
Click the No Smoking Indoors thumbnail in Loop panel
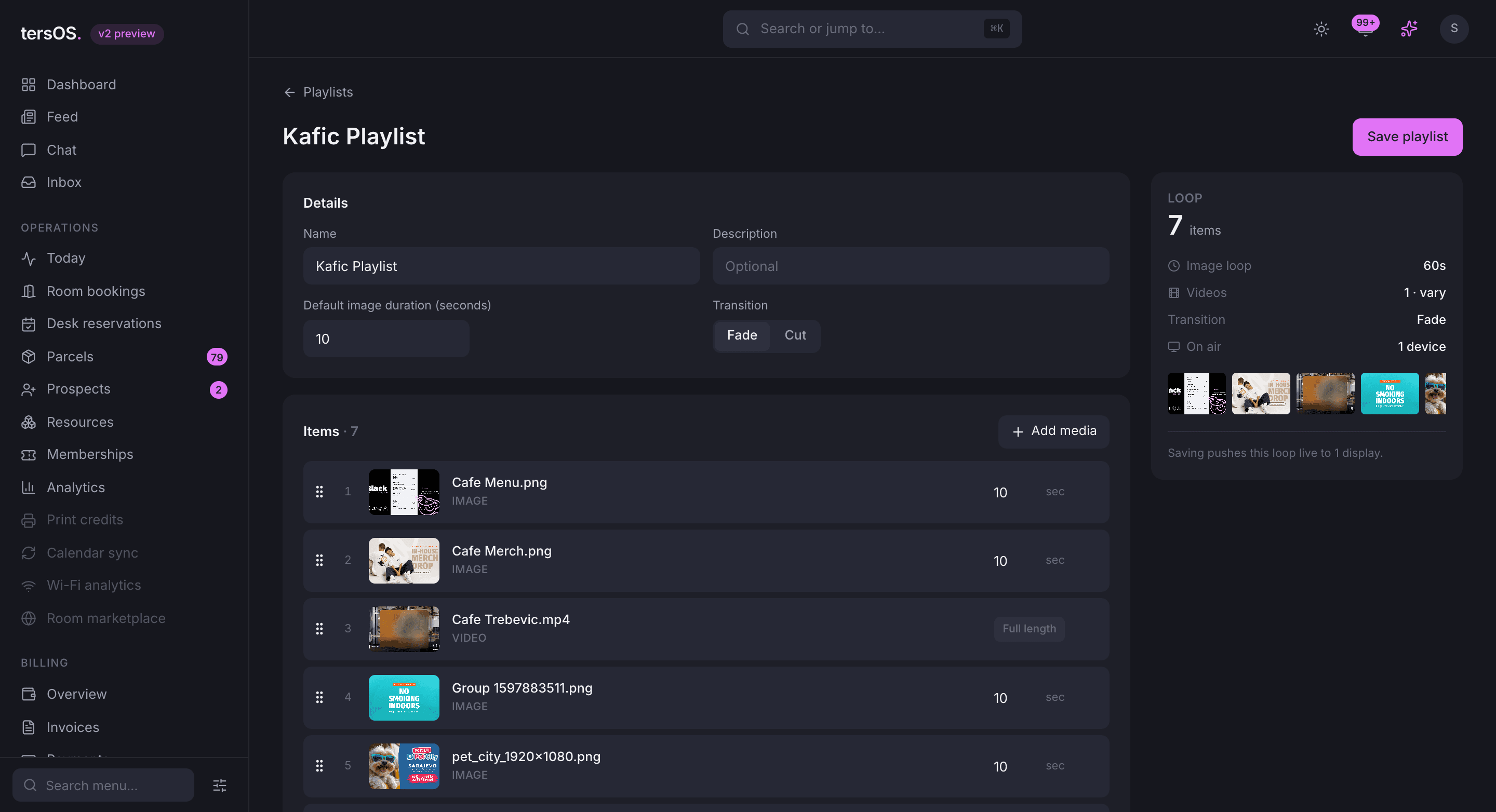(x=1389, y=394)
